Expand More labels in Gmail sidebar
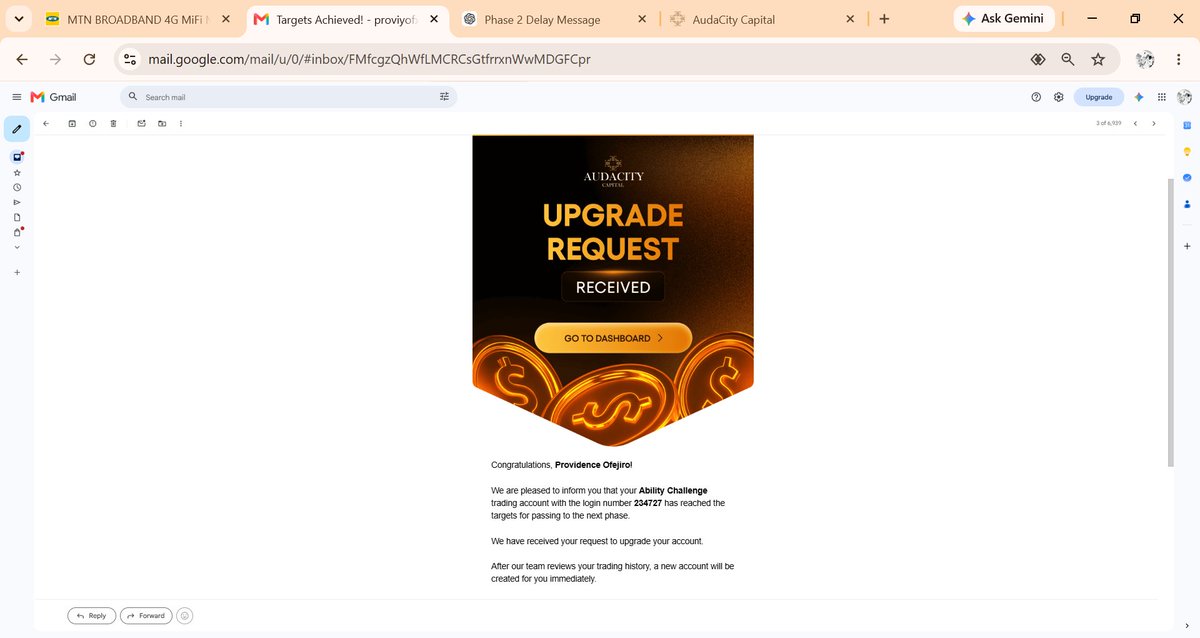The width and height of the screenshot is (1200, 638). coord(17,248)
